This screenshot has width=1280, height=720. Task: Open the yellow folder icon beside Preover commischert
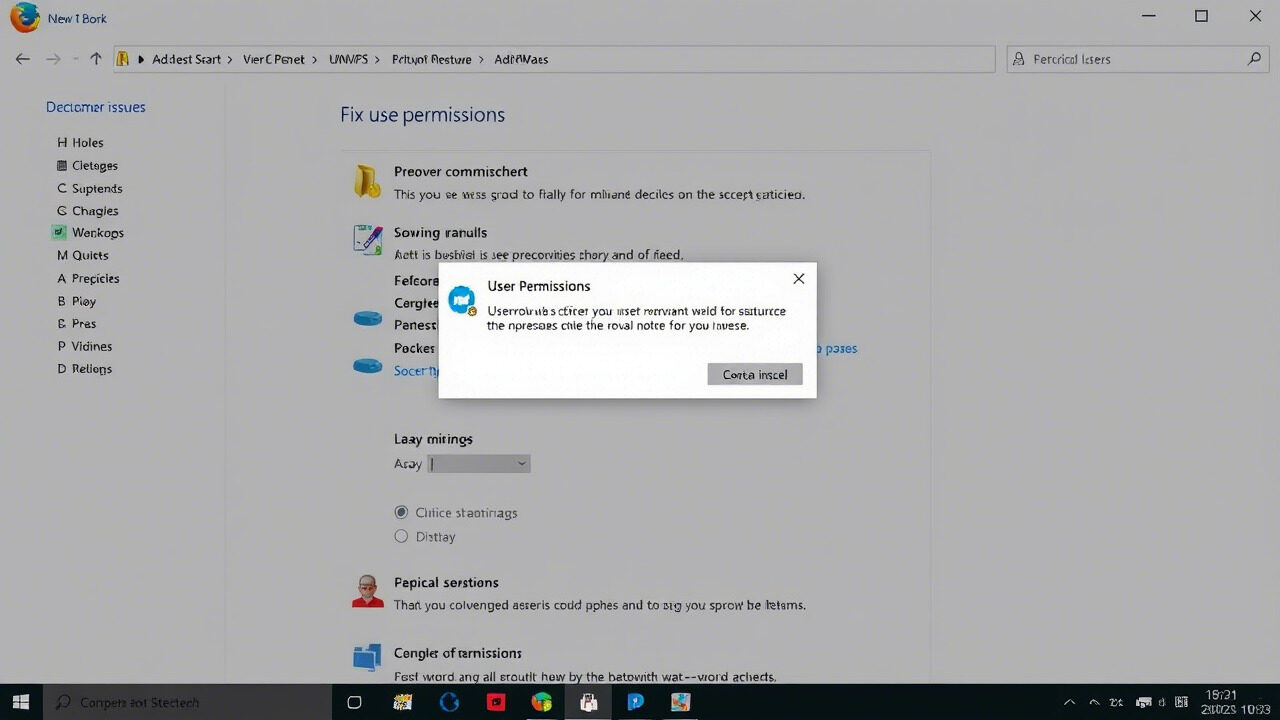coord(367,182)
